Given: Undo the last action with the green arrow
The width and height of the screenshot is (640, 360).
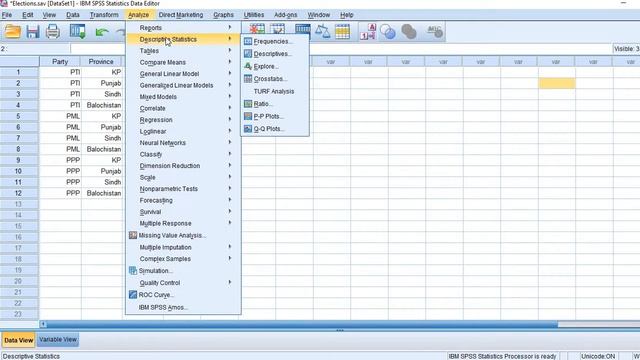Looking at the screenshot, I should click(x=102, y=32).
